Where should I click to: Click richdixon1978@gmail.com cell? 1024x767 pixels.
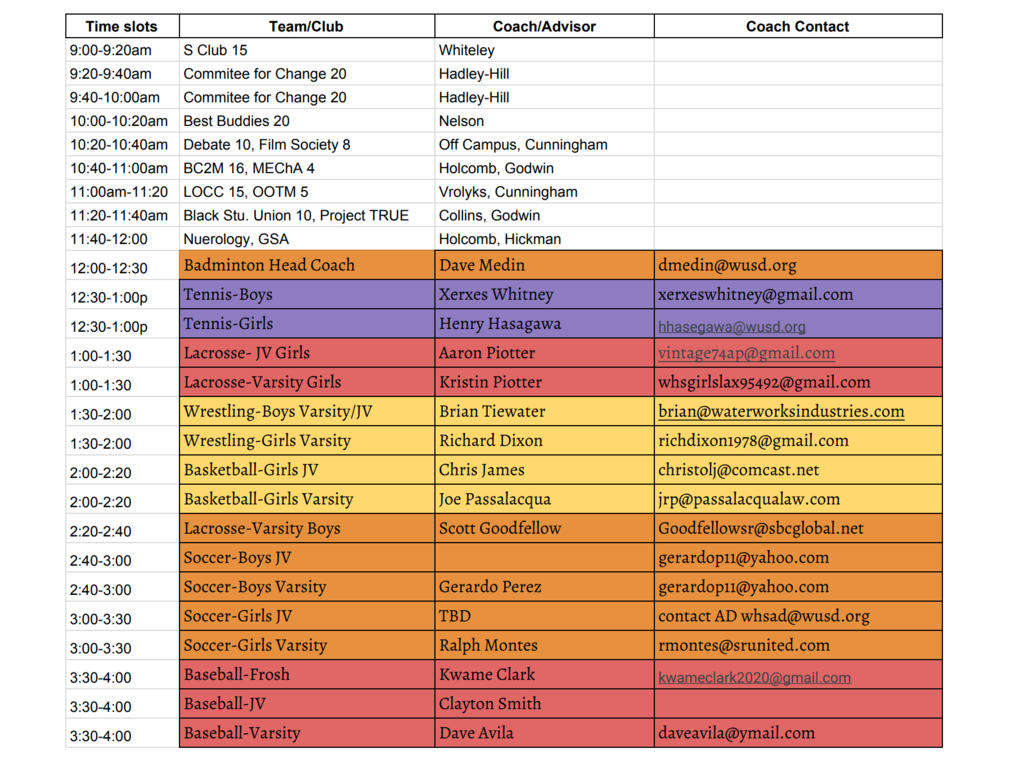pyautogui.click(x=798, y=440)
